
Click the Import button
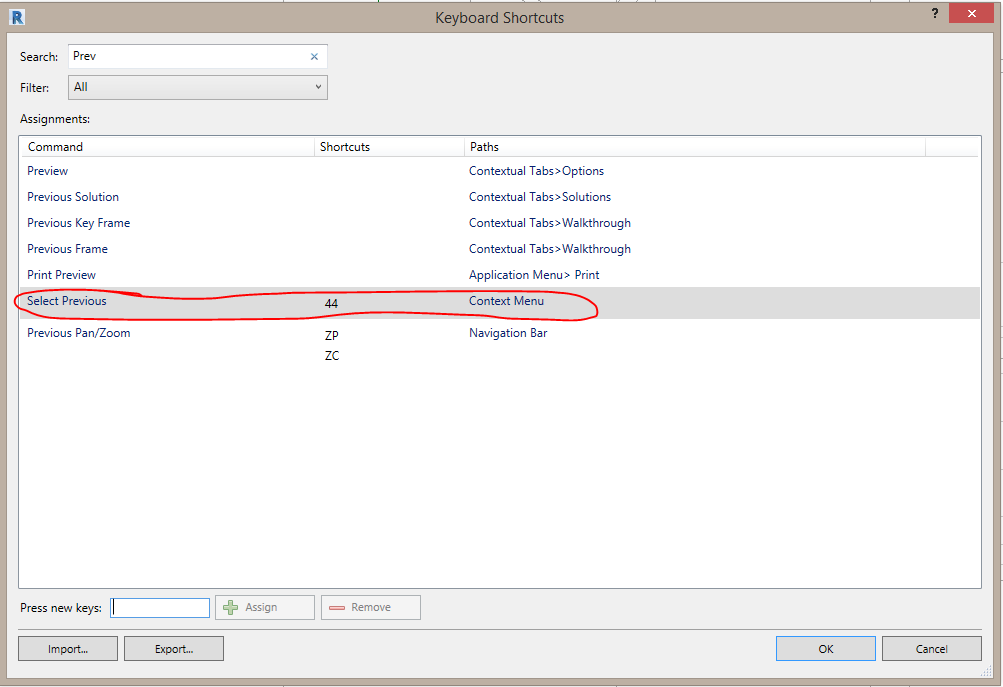(67, 648)
